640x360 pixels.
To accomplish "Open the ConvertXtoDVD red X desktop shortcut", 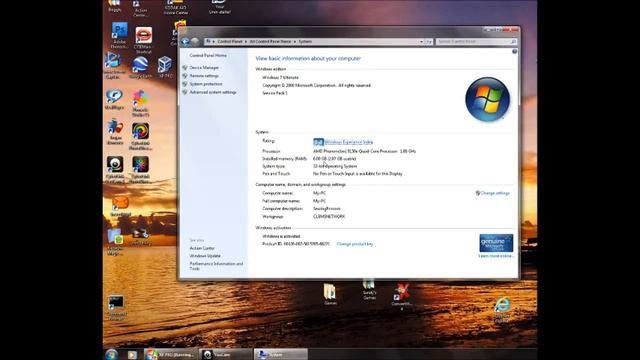I will [402, 295].
